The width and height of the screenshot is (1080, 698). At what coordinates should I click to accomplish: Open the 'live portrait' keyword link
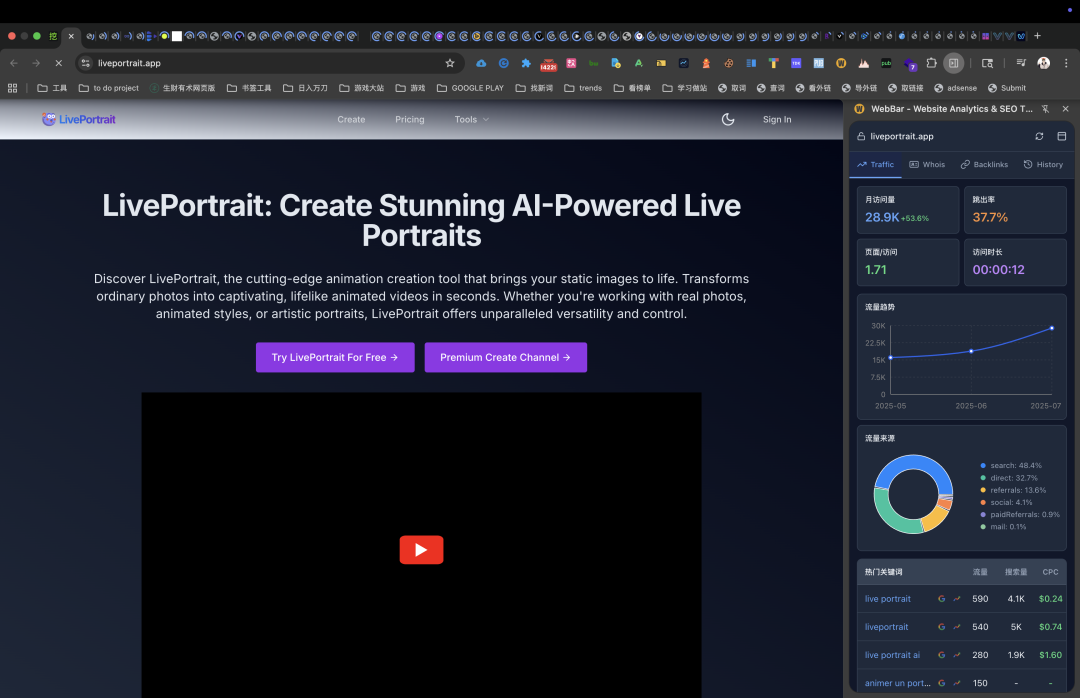[887, 599]
